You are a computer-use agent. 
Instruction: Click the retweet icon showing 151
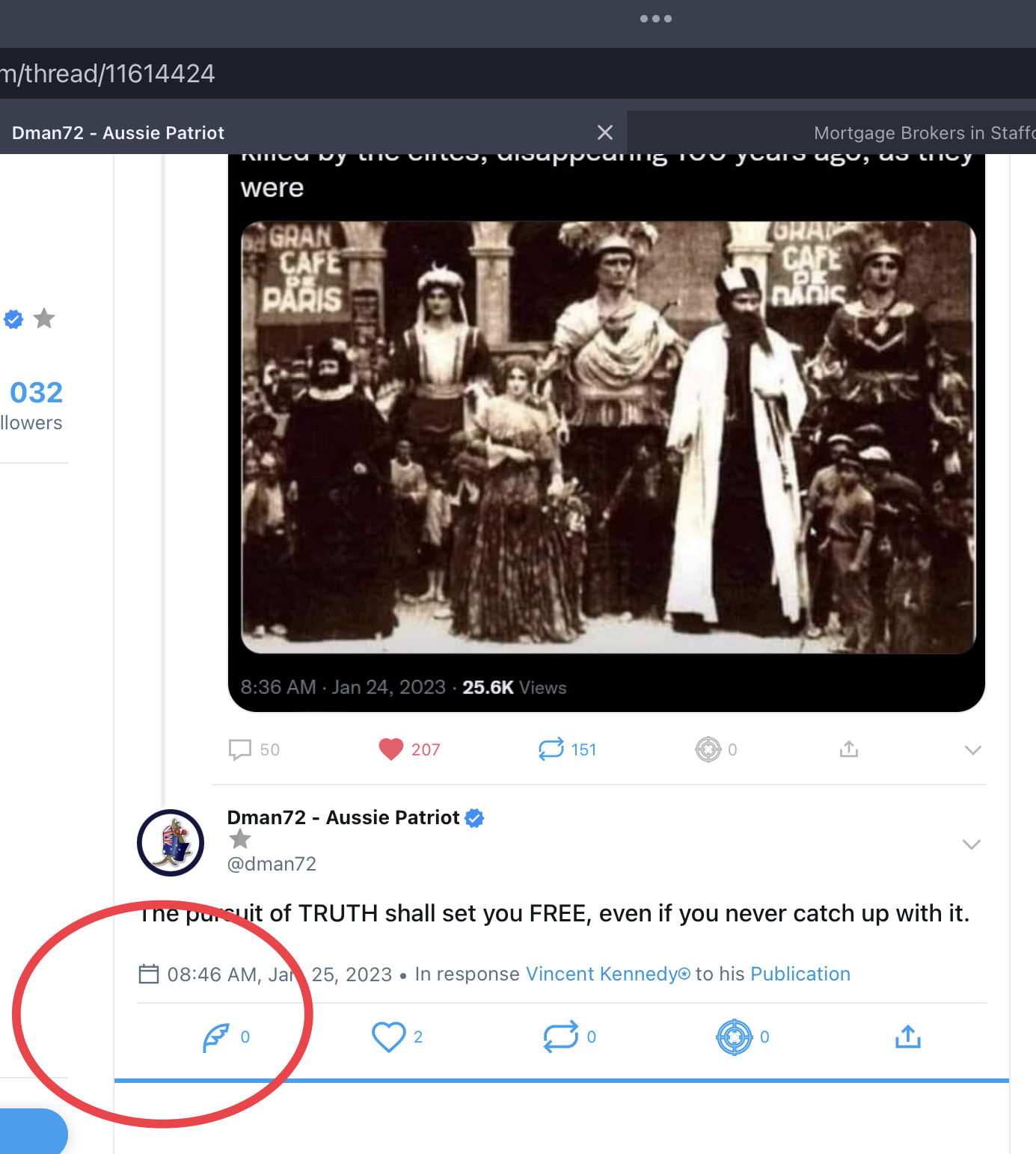coord(551,749)
